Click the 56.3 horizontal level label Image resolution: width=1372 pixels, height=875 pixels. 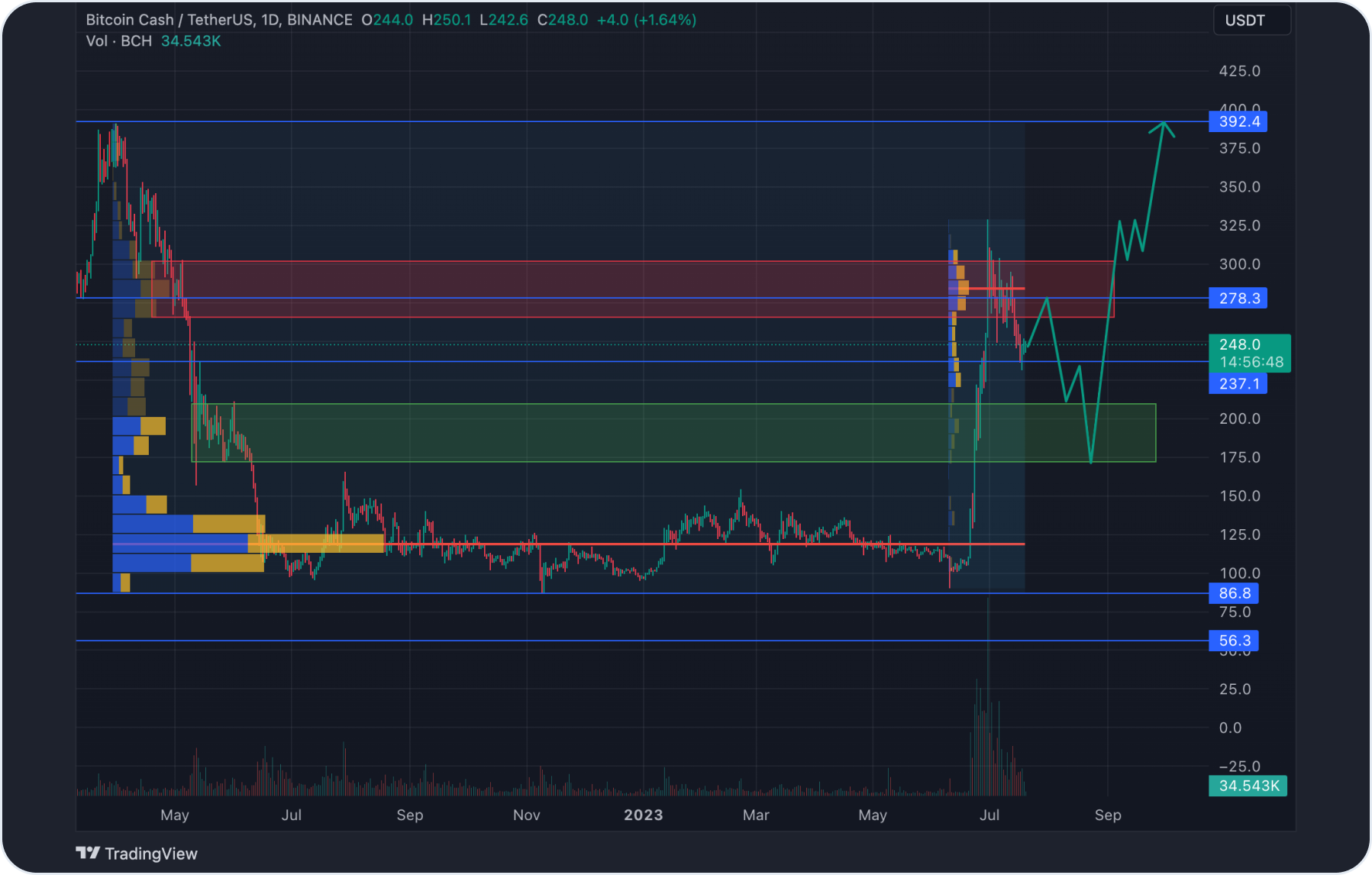coord(1234,641)
